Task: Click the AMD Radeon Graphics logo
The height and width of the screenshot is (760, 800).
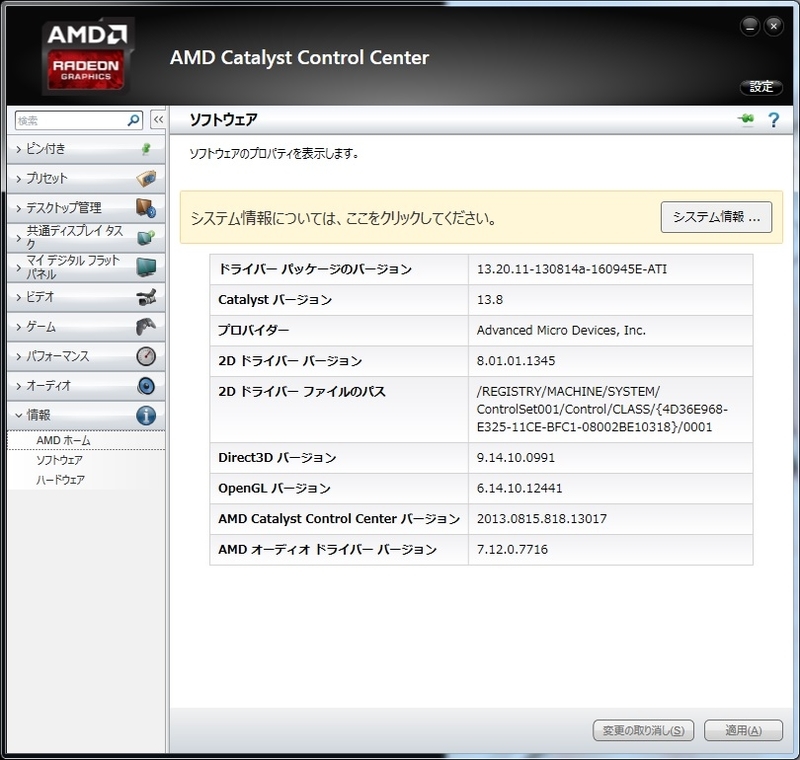Action: (x=88, y=56)
